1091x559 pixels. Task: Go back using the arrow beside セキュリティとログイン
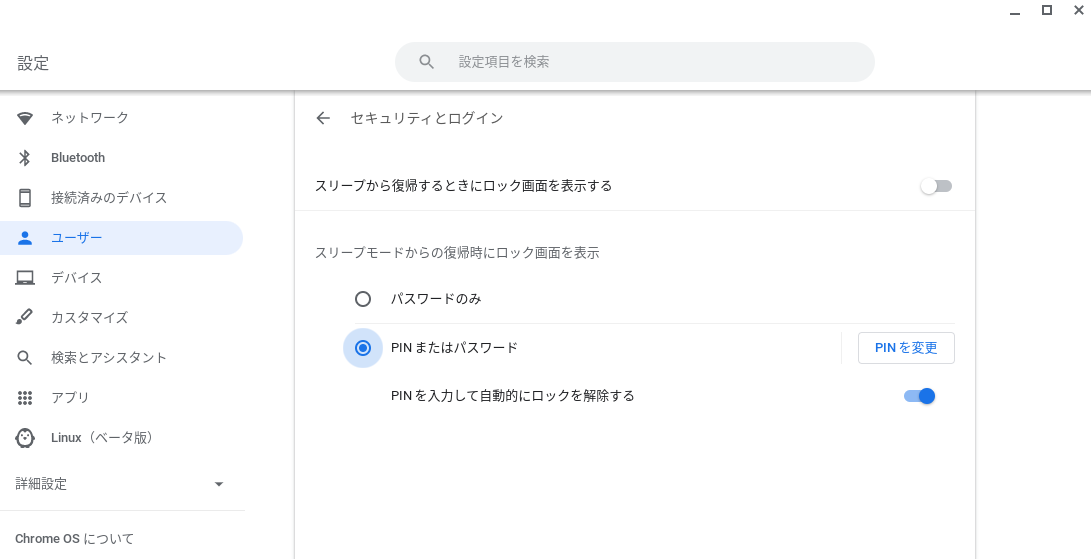(x=323, y=118)
